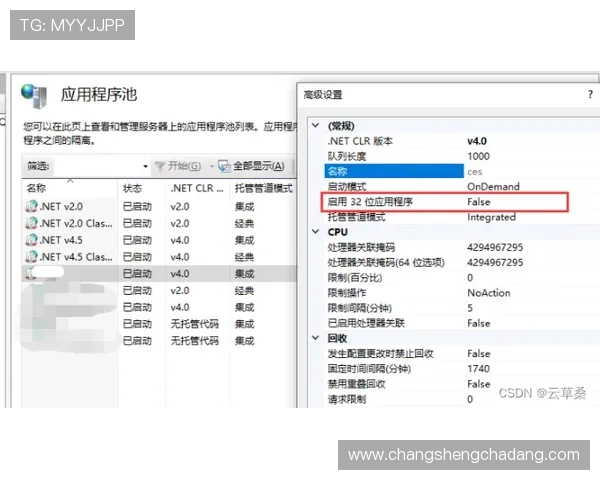This screenshot has width=600, height=480.
Task: Click the 启动模式 property
Action: 347,186
